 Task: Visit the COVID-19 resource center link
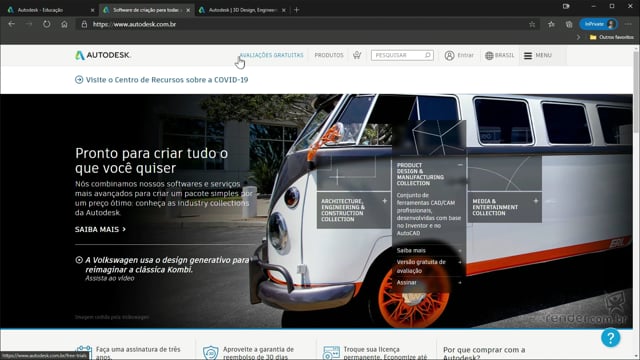(162, 80)
